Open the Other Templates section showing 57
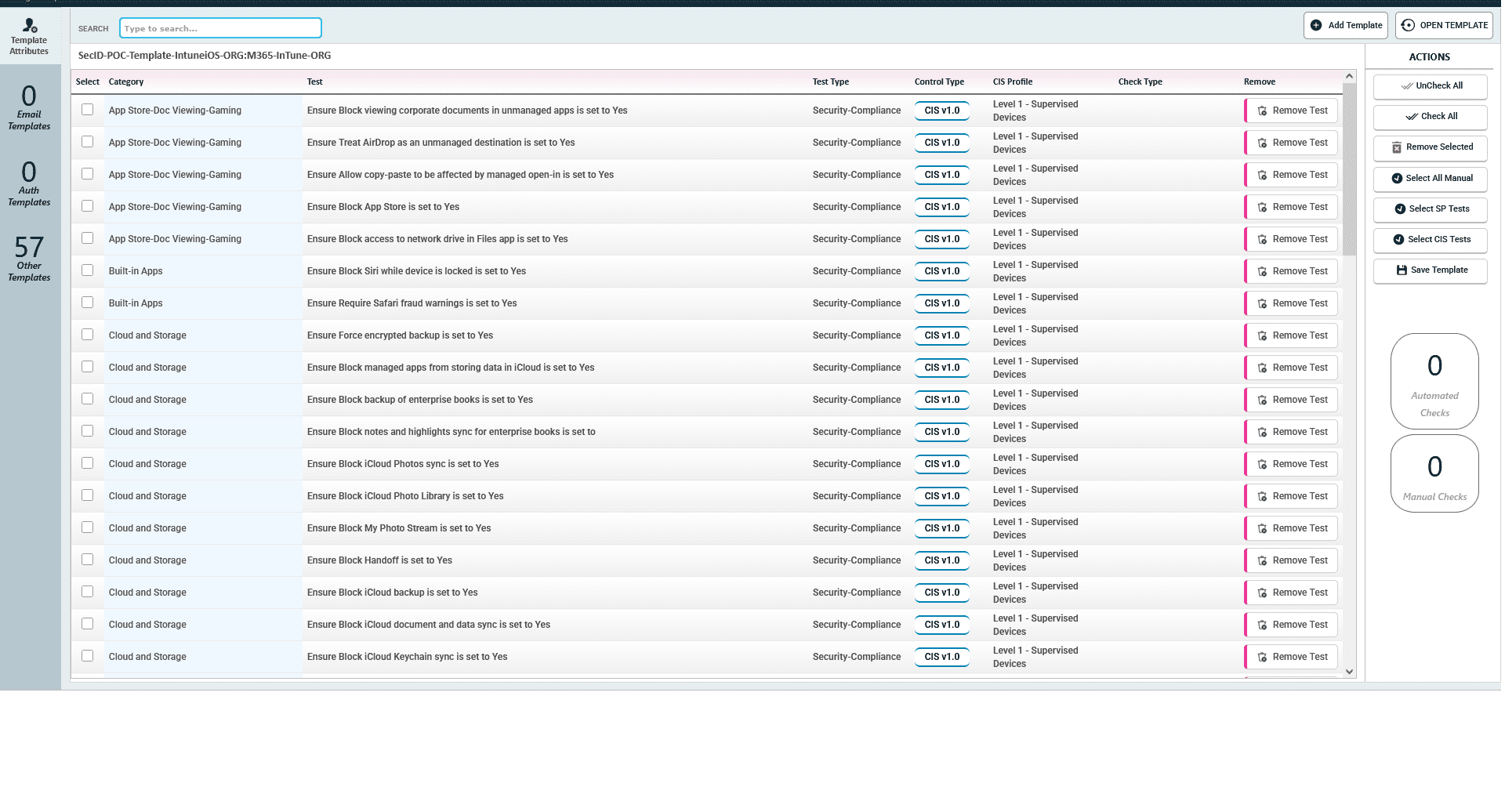Viewport: 1505px width, 812px height. (29, 258)
